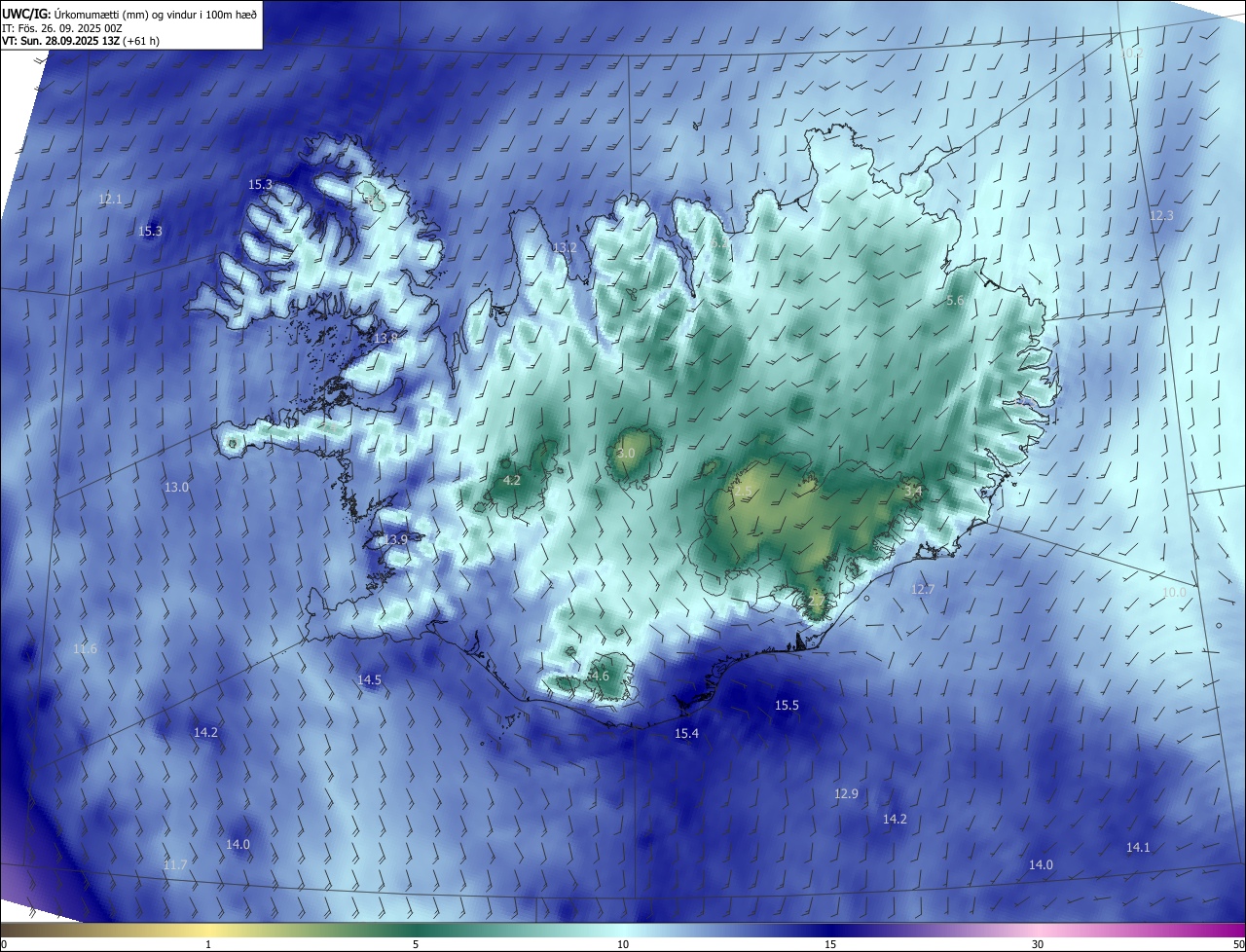Viewport: 1246px width, 952px height.
Task: Click the map value label "14.5"
Action: coord(369,679)
